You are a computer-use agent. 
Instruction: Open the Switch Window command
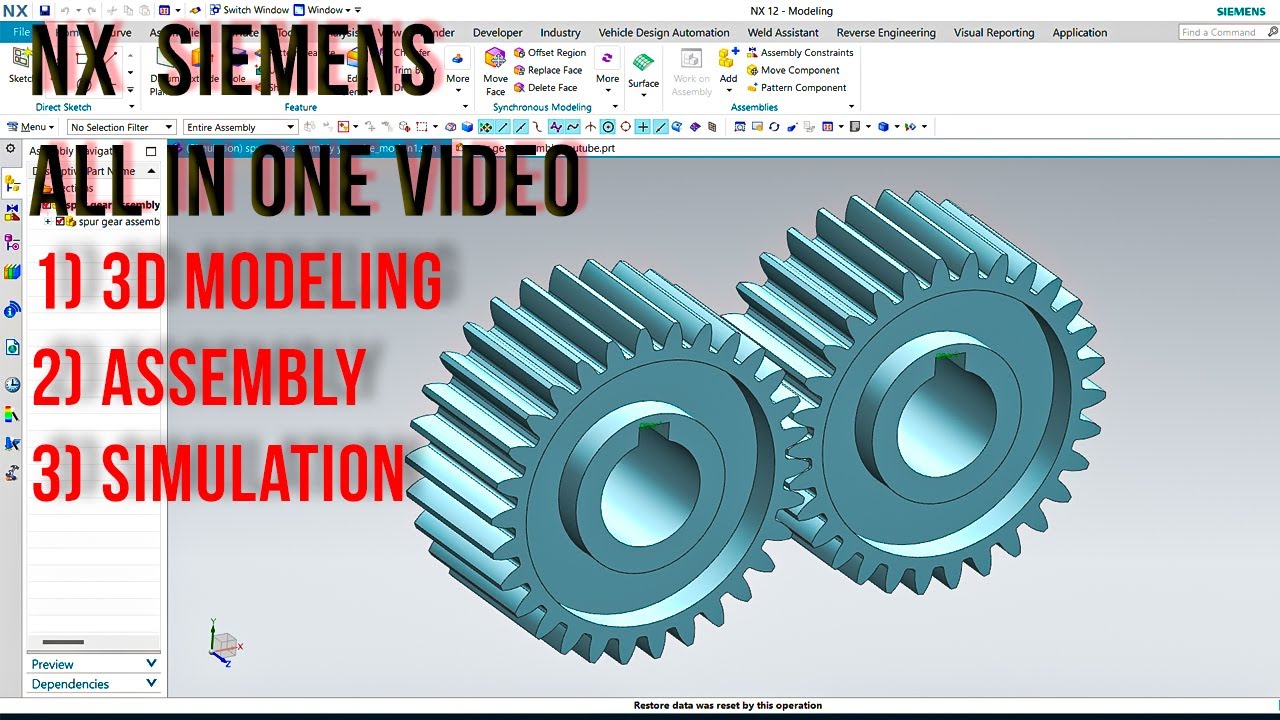point(249,10)
